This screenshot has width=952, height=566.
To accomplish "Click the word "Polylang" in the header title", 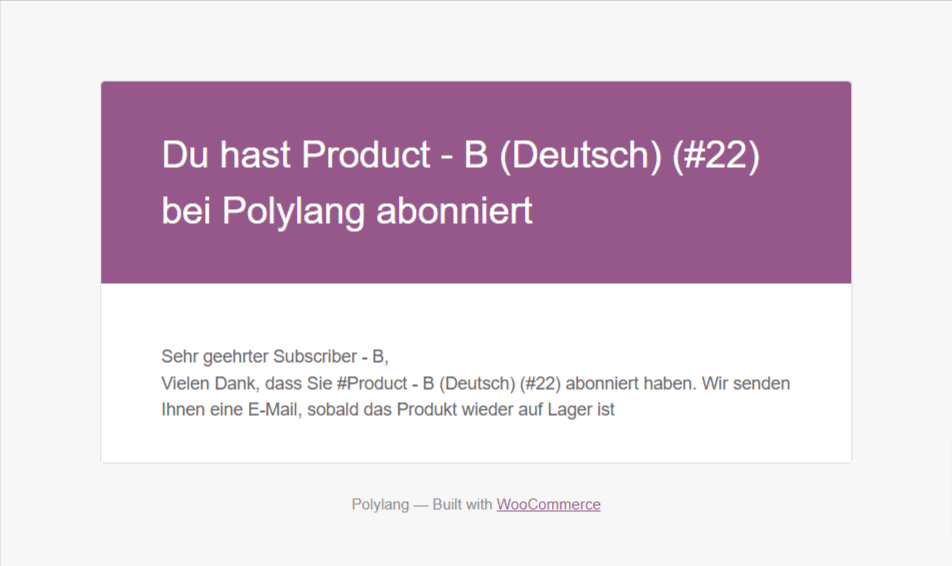I will [x=293, y=212].
